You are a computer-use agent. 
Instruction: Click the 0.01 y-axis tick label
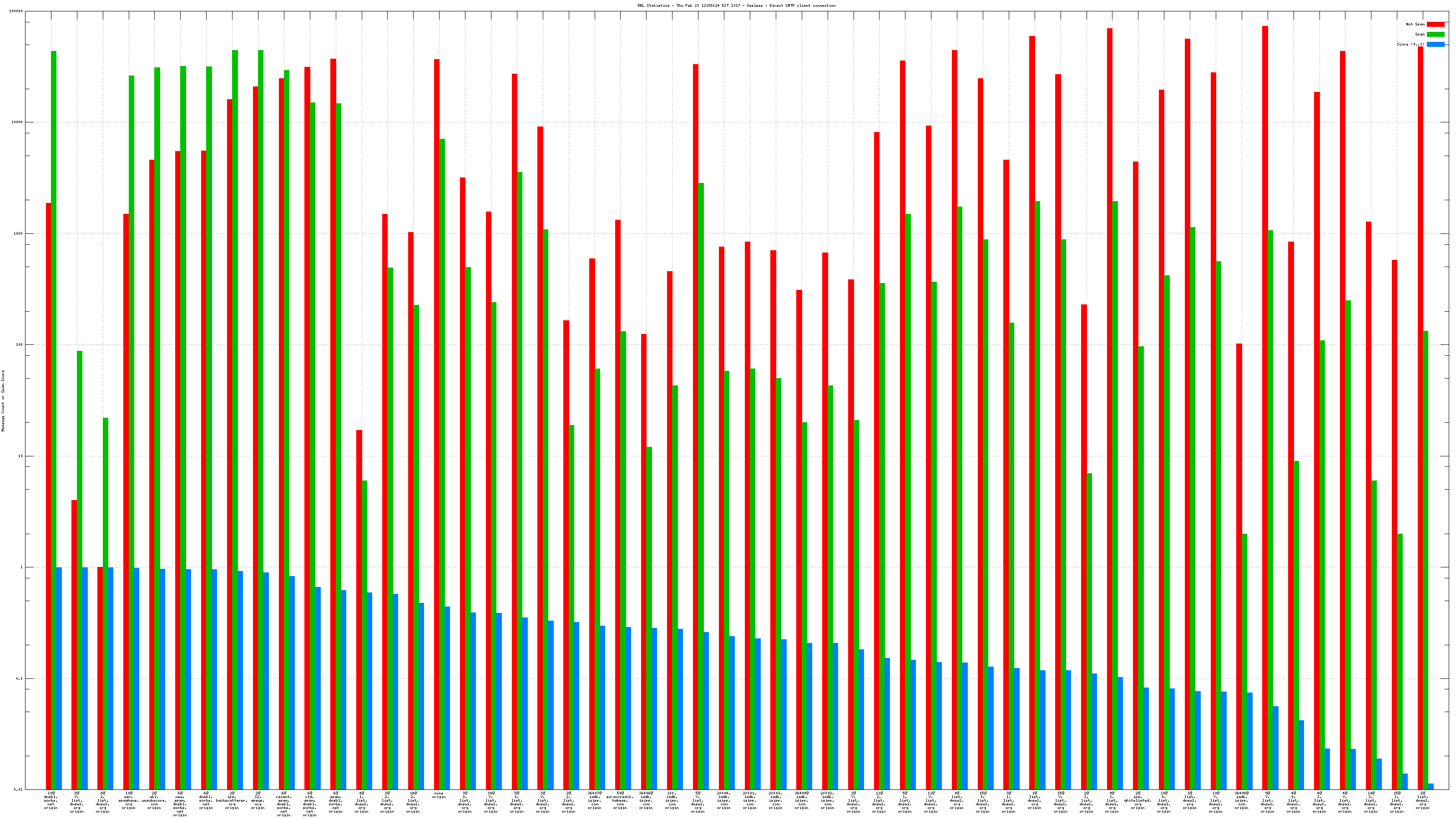pyautogui.click(x=19, y=789)
